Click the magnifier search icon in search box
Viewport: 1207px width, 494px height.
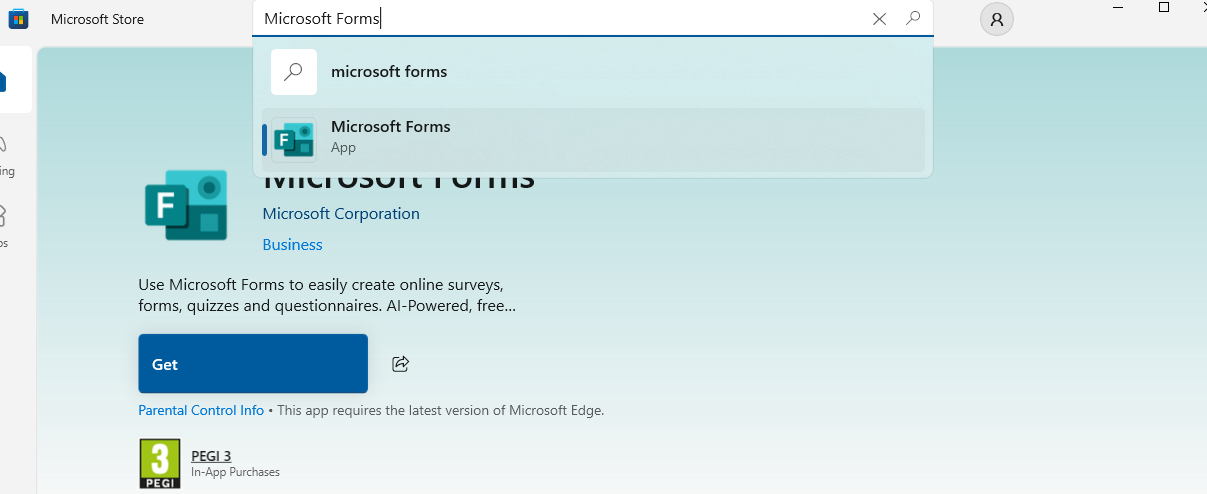(913, 18)
